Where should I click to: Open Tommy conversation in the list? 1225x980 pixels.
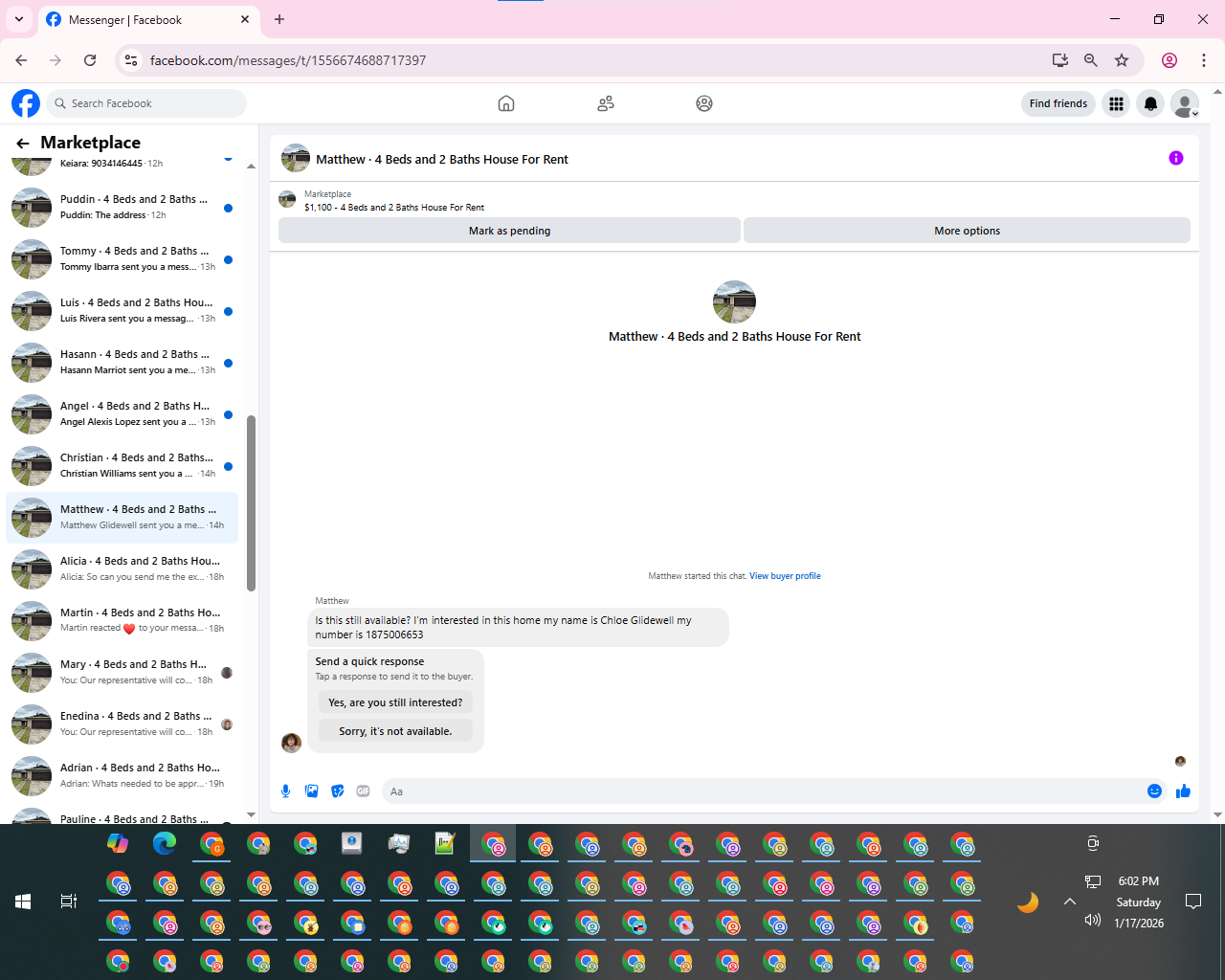click(x=122, y=259)
